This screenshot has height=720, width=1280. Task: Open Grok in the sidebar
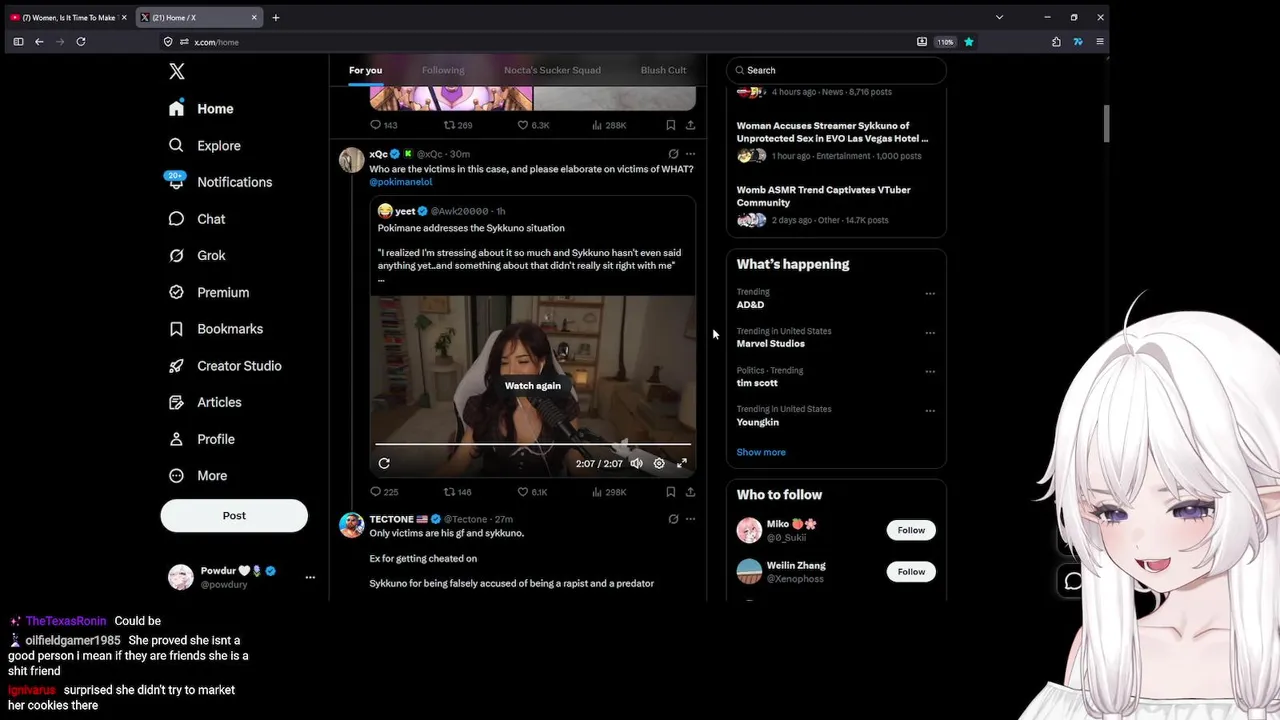(x=197, y=255)
